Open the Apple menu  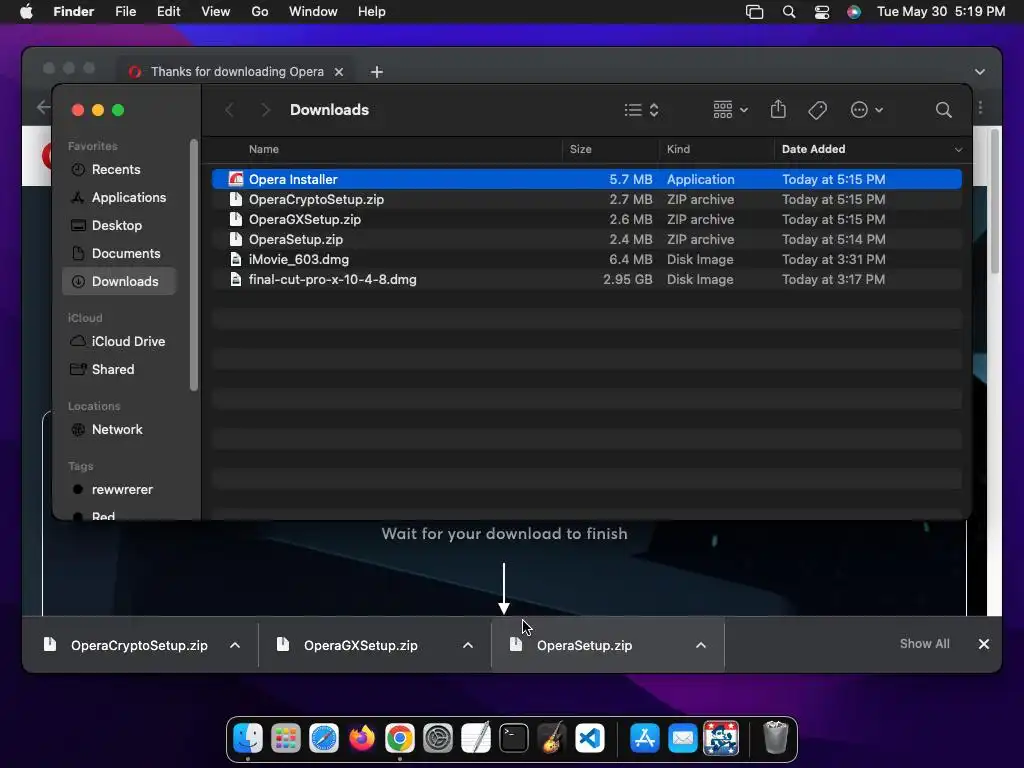pos(26,12)
